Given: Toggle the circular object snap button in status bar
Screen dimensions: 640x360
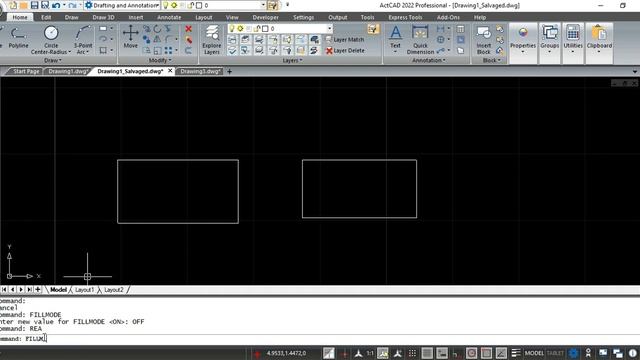Looking at the screenshot, I should [471, 353].
